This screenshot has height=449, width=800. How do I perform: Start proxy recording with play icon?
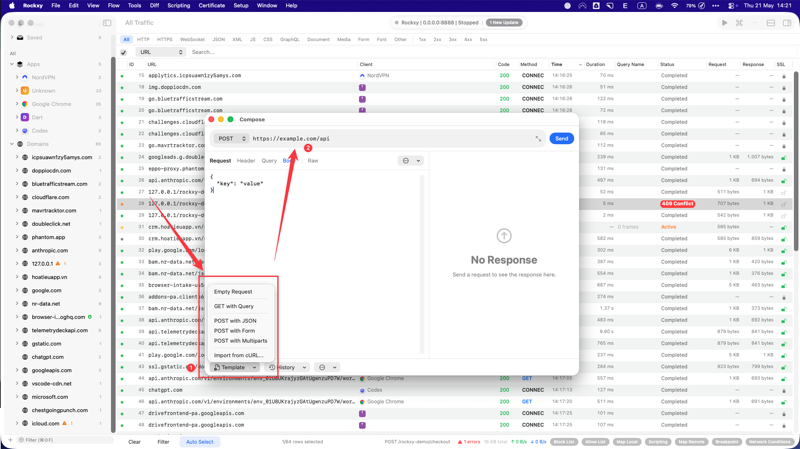[724, 23]
